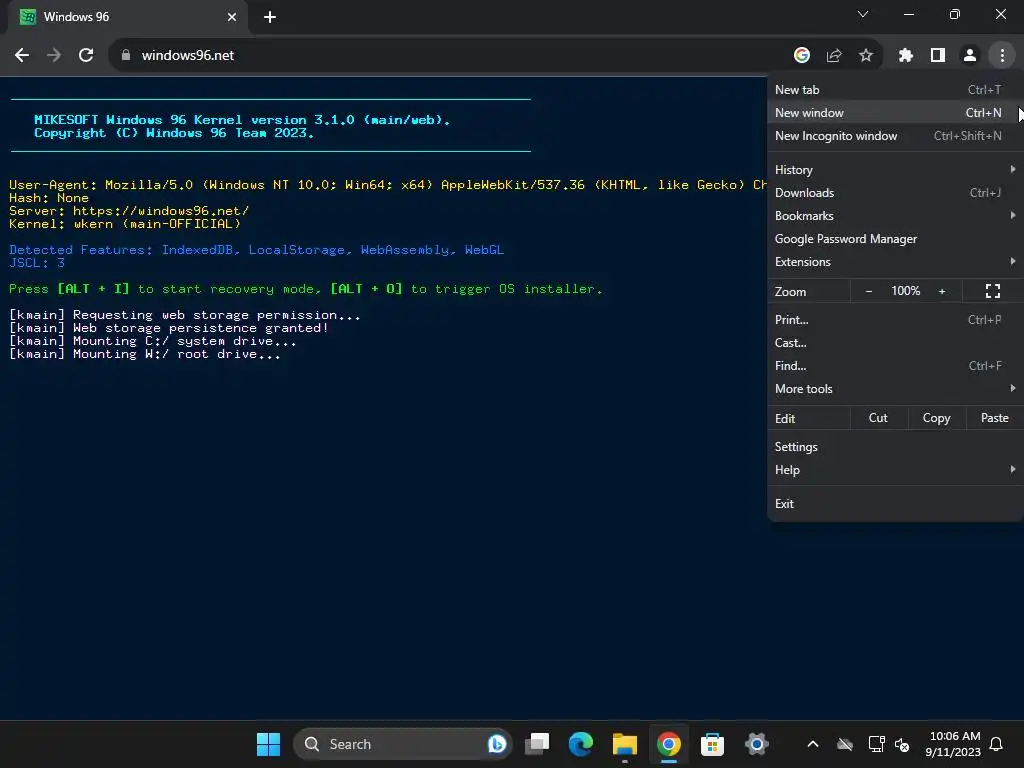
Task: Click Copy in Edit row
Action: pyautogui.click(x=936, y=418)
